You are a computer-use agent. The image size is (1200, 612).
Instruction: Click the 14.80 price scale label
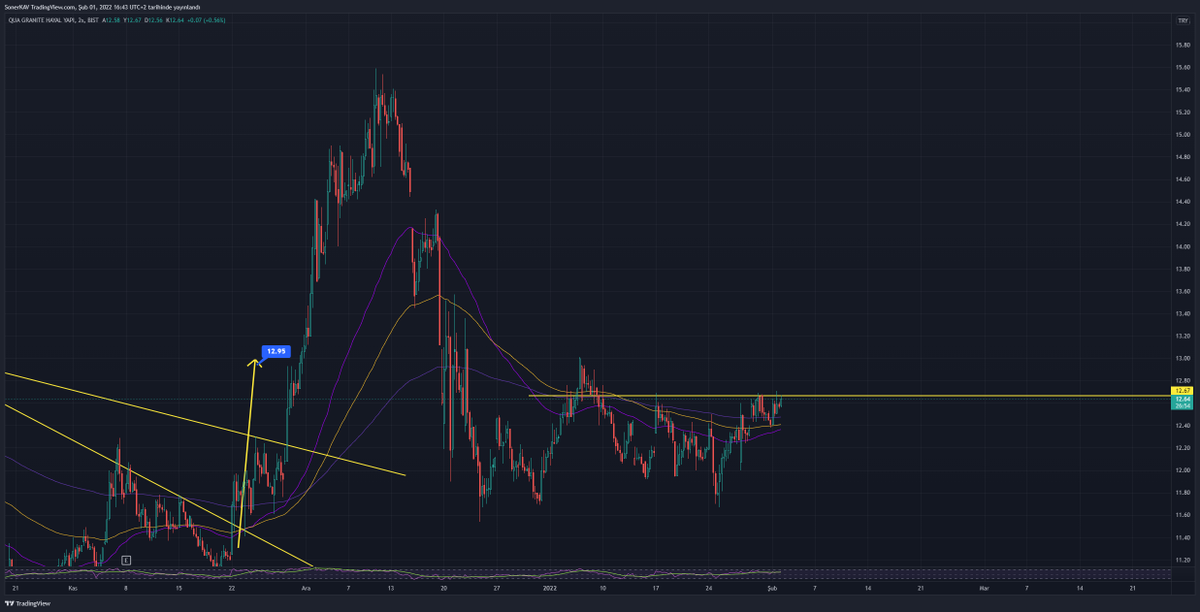click(1182, 157)
